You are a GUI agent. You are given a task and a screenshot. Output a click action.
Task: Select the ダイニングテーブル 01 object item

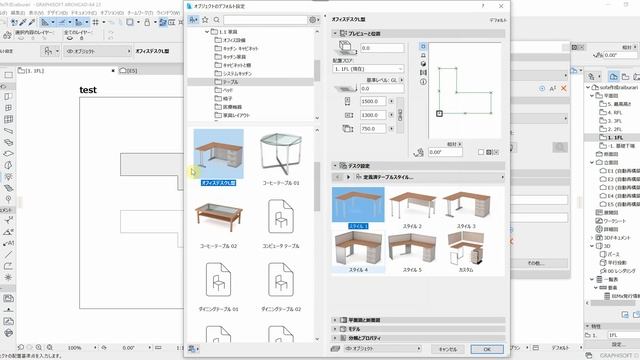coord(218,286)
